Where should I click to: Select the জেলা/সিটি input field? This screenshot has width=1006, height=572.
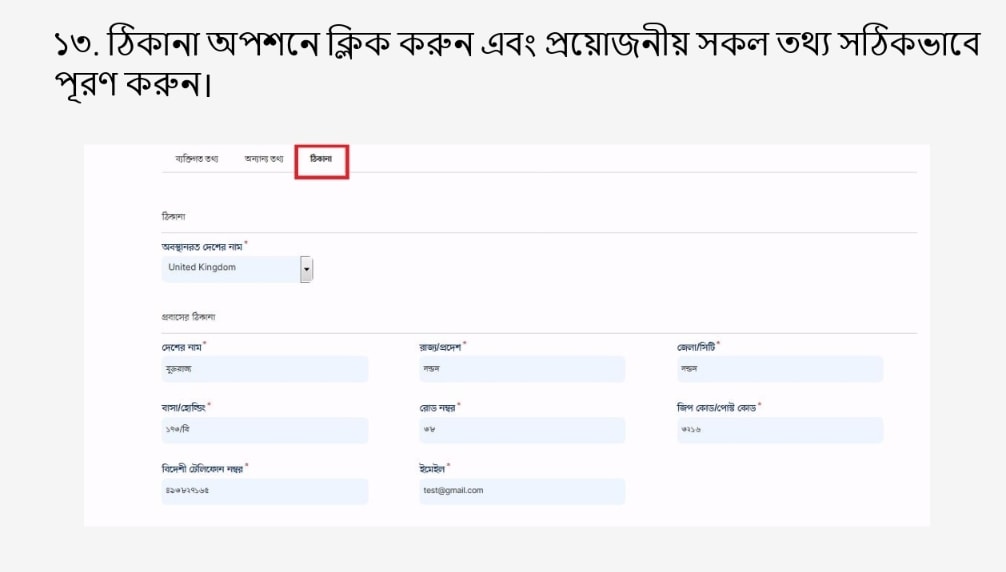tap(779, 369)
